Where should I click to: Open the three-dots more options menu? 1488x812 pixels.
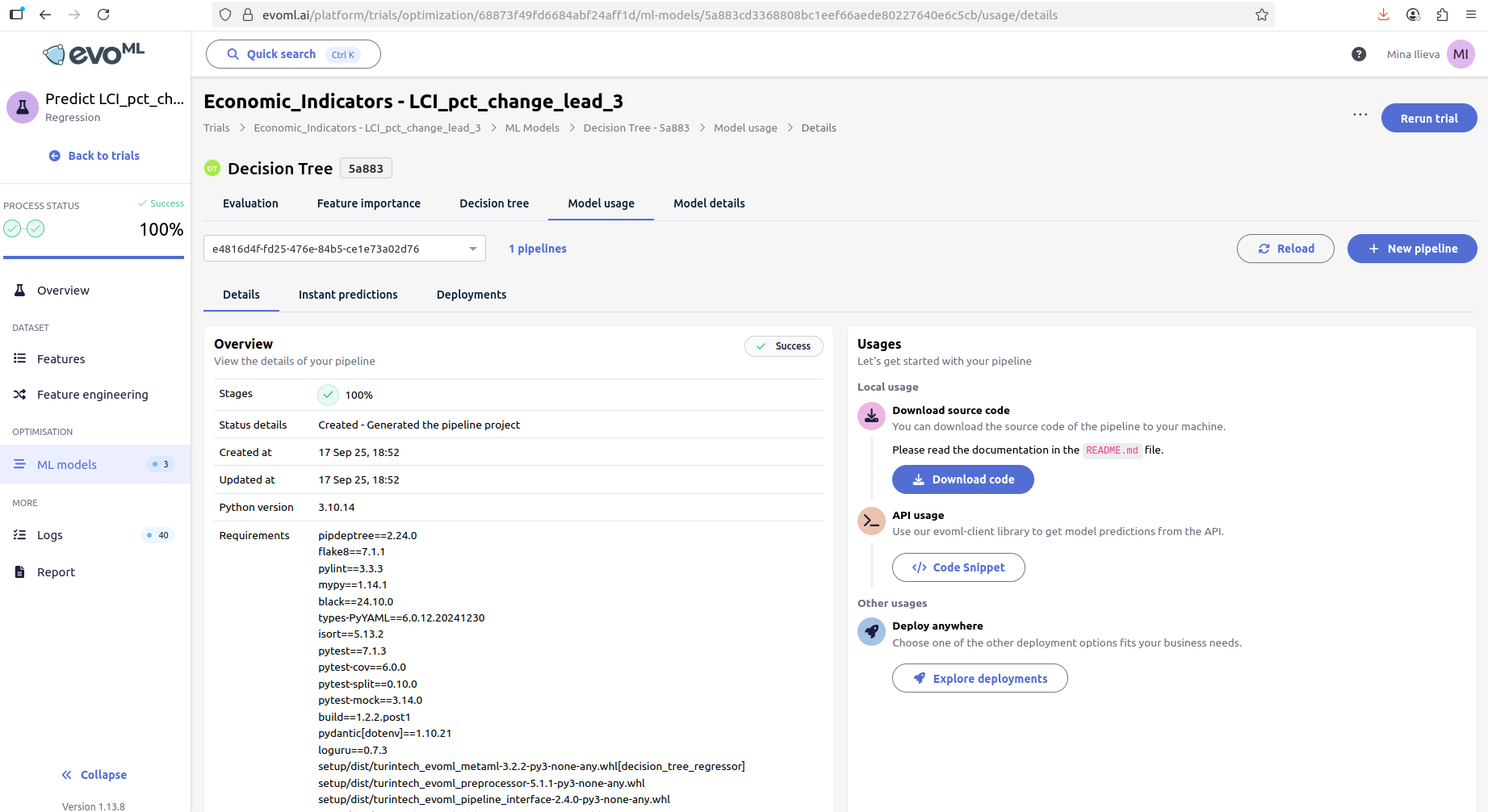pyautogui.click(x=1360, y=115)
